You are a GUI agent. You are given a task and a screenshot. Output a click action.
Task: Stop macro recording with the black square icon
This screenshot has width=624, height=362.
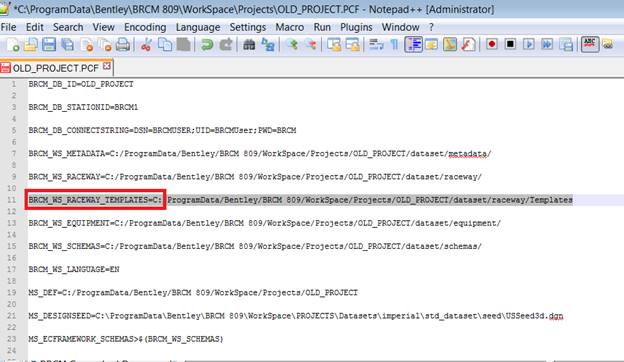coord(510,44)
